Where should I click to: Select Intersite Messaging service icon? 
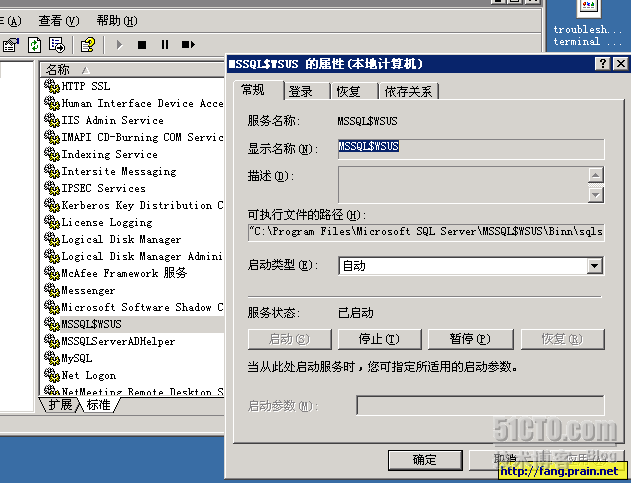coord(52,171)
